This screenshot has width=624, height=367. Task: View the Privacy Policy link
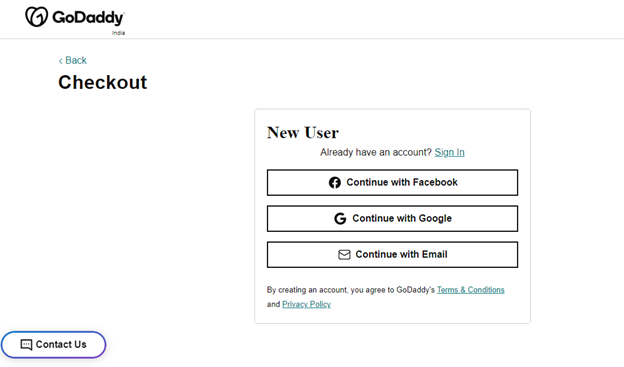click(x=306, y=304)
